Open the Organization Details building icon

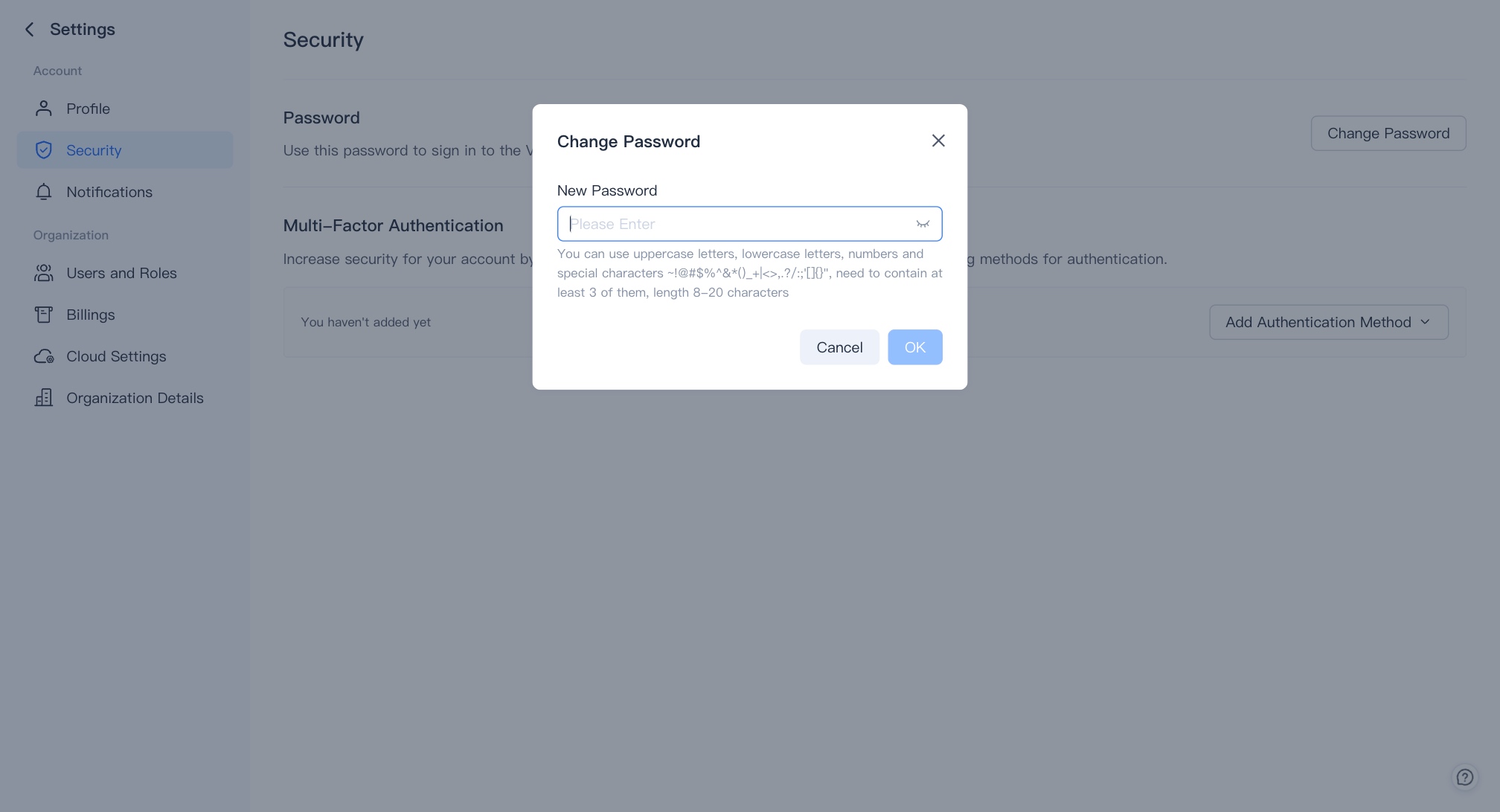point(43,397)
